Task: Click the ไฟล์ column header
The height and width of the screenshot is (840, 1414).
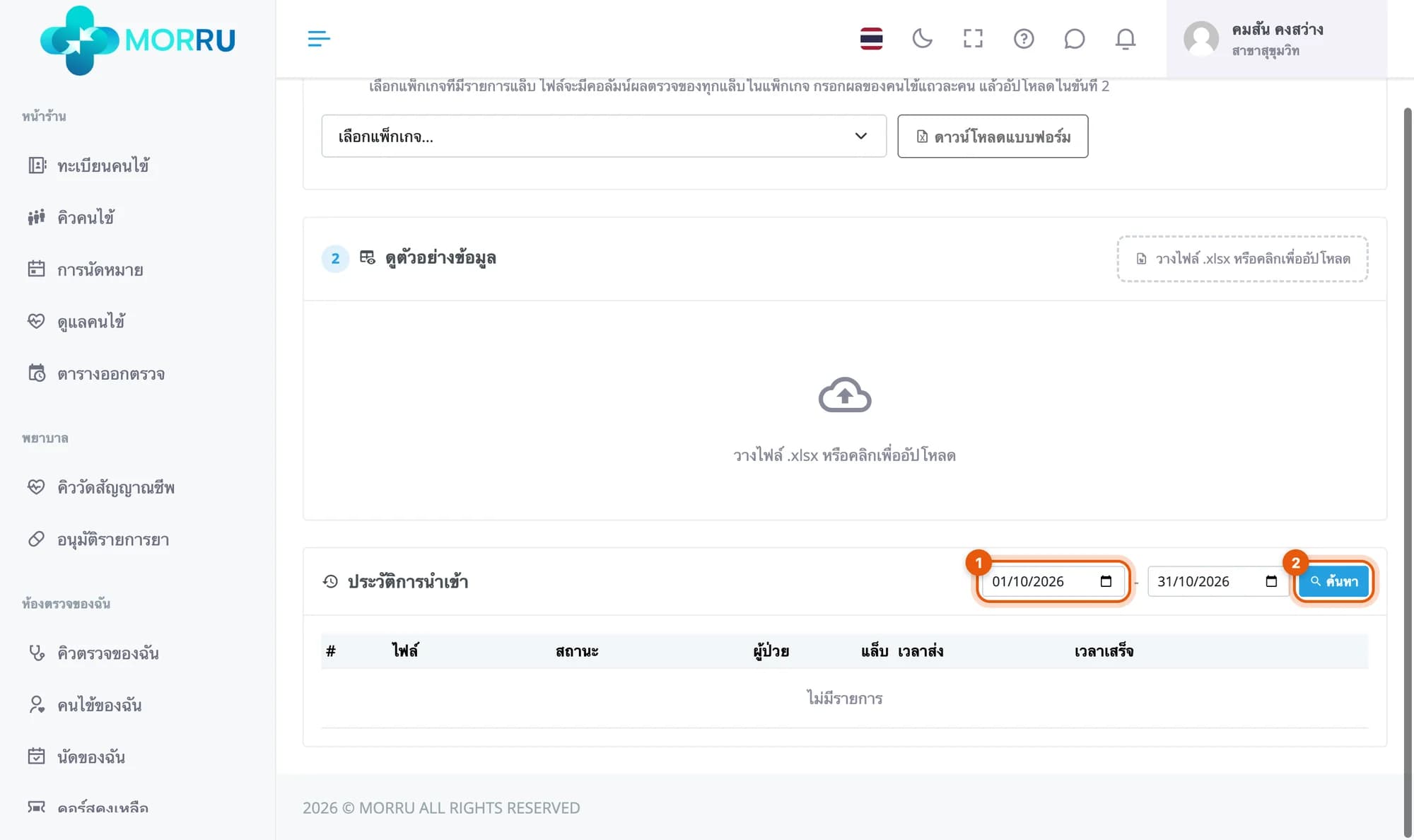Action: pos(405,651)
